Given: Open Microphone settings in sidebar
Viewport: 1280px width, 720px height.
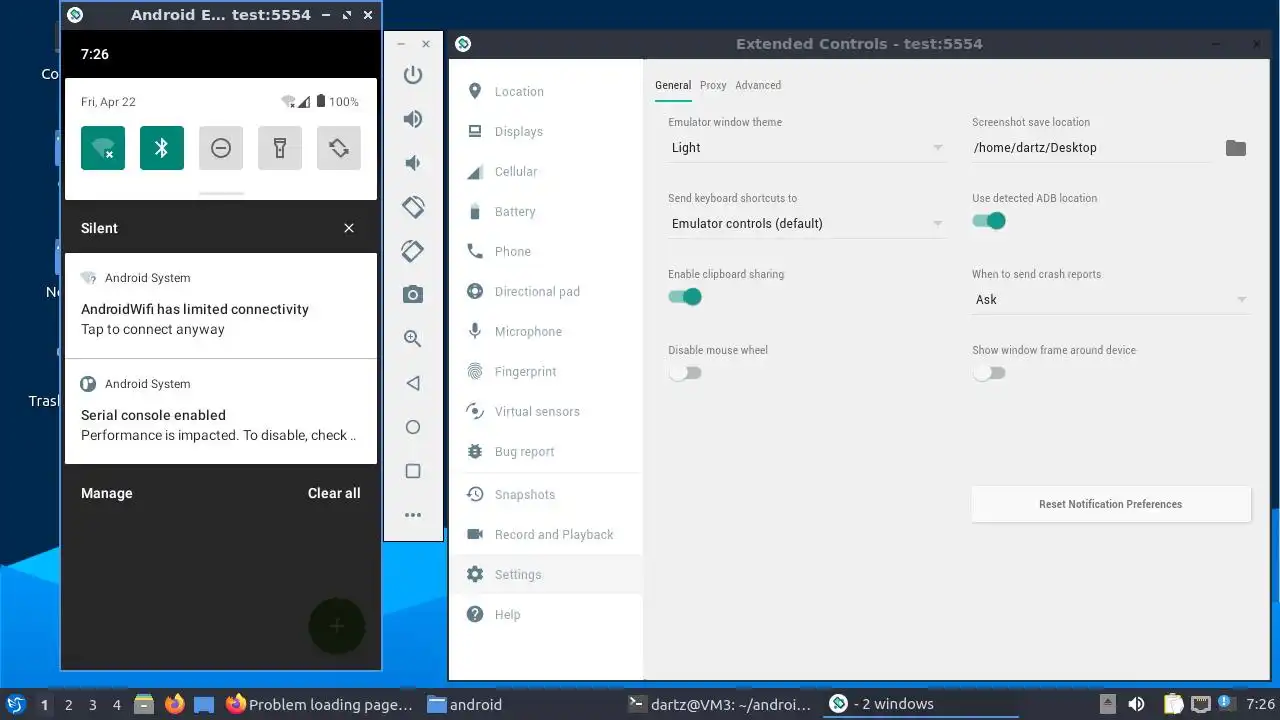Looking at the screenshot, I should [546, 332].
